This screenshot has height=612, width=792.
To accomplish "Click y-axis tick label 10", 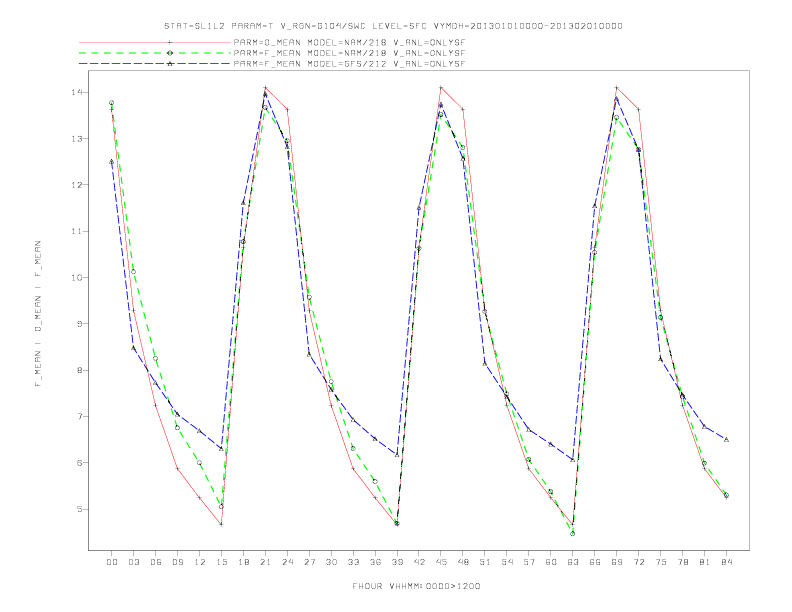I will tap(77, 278).
